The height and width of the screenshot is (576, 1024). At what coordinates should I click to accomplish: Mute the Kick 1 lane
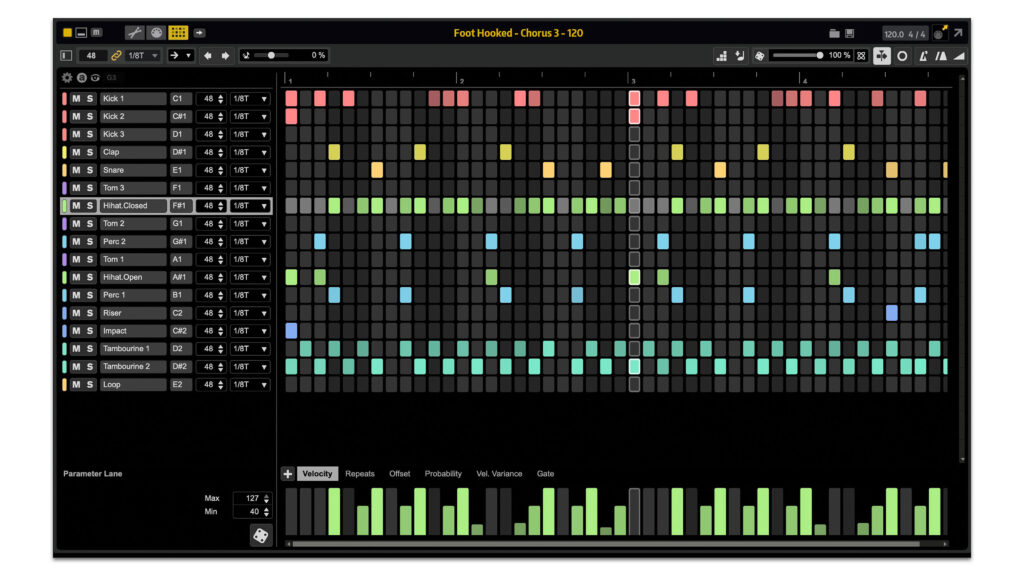pyautogui.click(x=76, y=99)
